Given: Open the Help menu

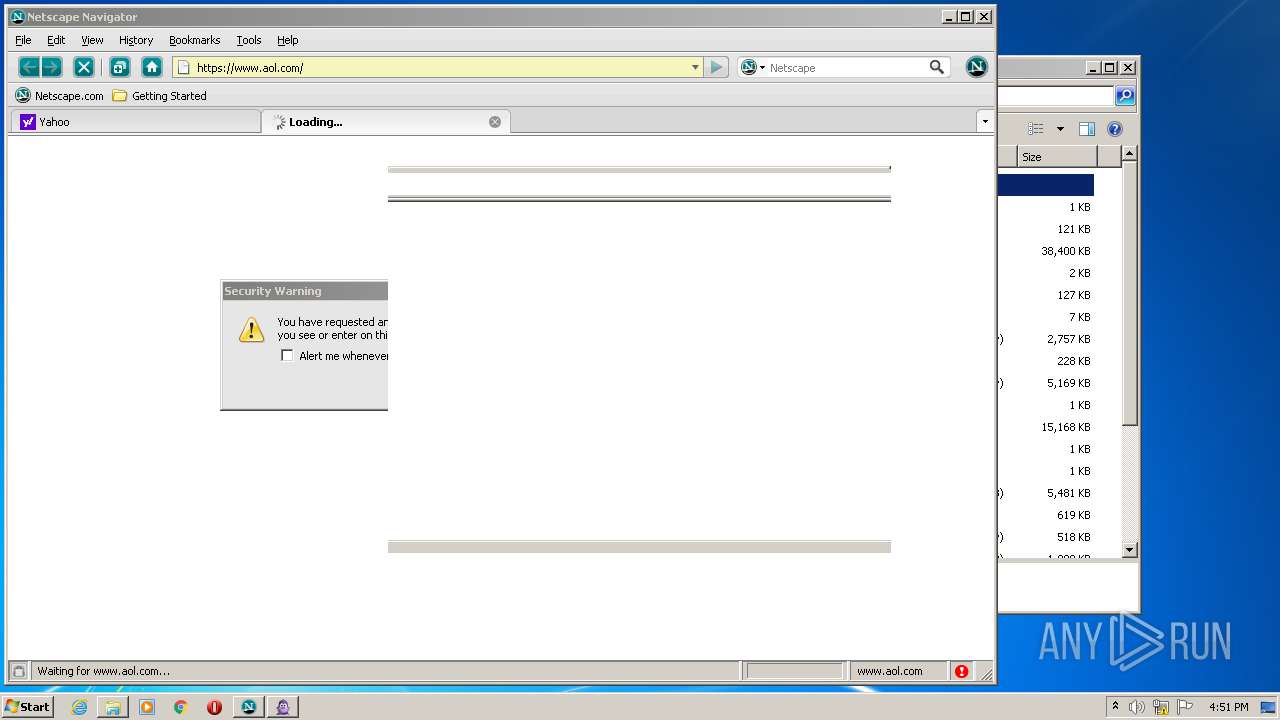Looking at the screenshot, I should pyautogui.click(x=288, y=40).
